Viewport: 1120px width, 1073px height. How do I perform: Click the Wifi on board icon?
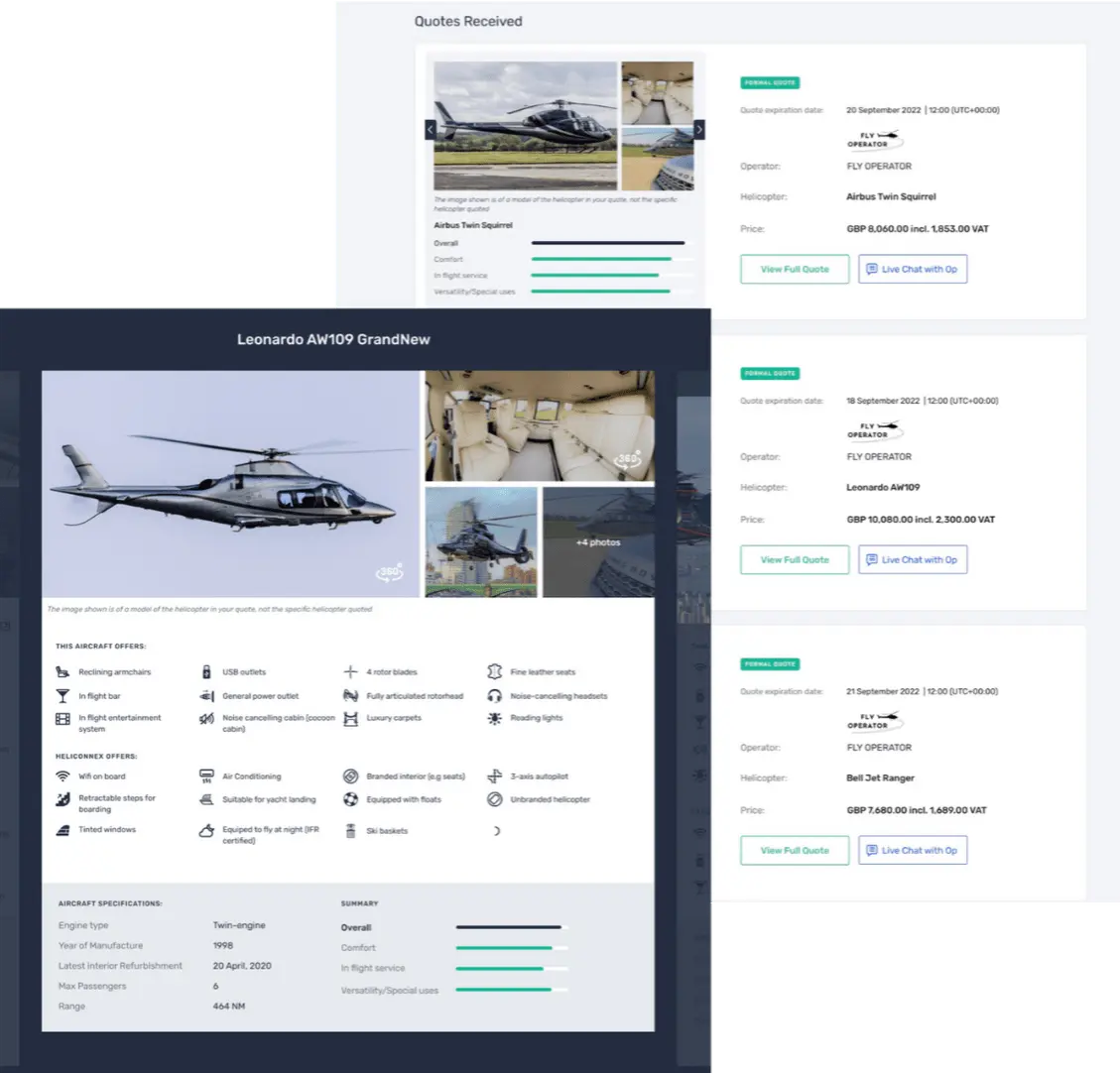tap(62, 776)
